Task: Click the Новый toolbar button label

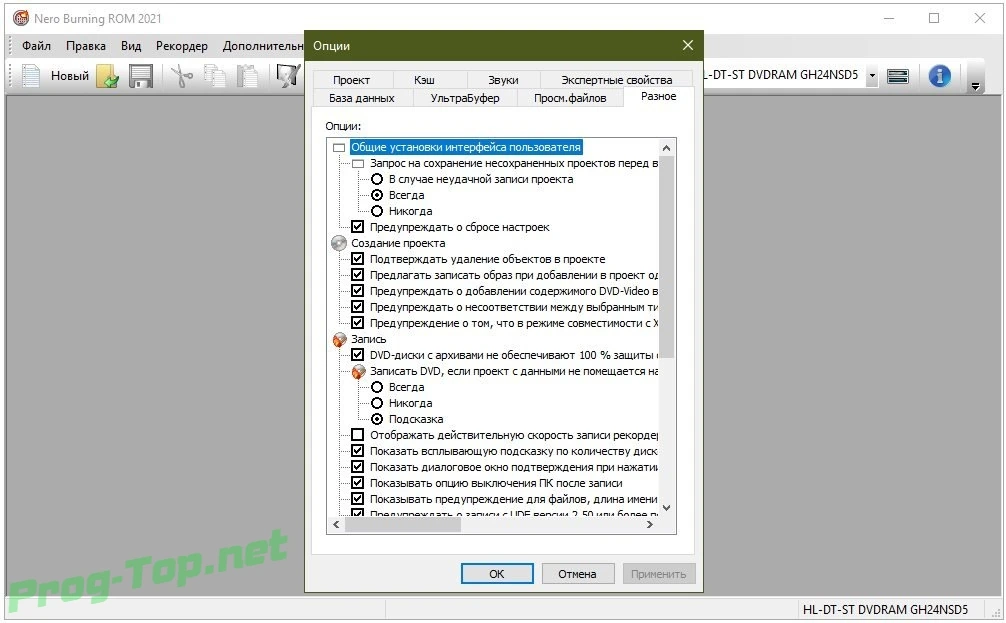Action: [x=69, y=76]
